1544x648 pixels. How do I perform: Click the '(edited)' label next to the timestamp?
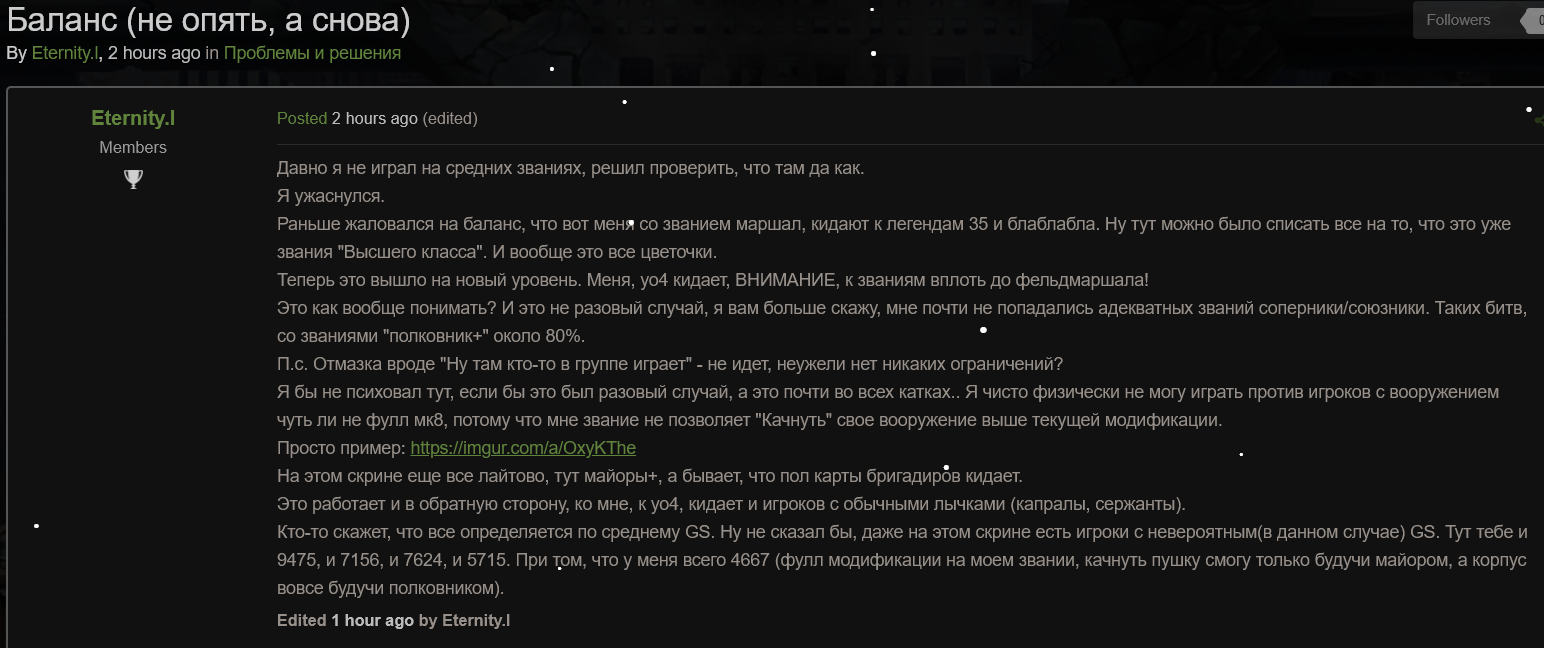(x=451, y=118)
